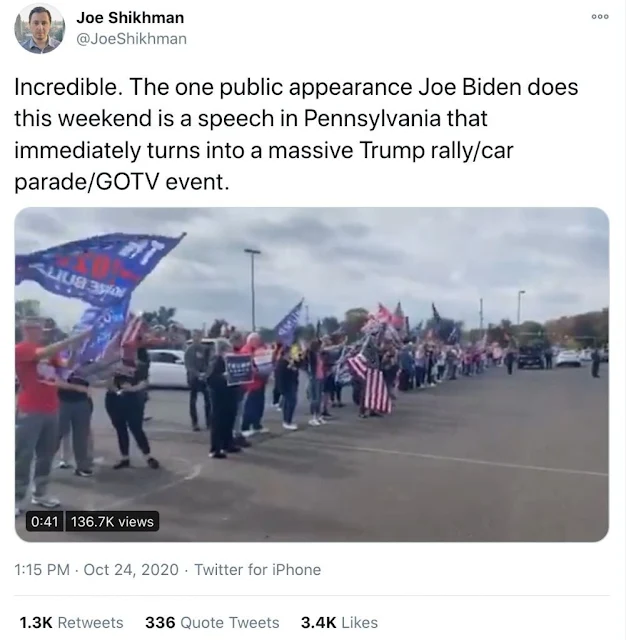View the 3.4K Likes list
Screen dimensions: 626x640
(x=340, y=622)
